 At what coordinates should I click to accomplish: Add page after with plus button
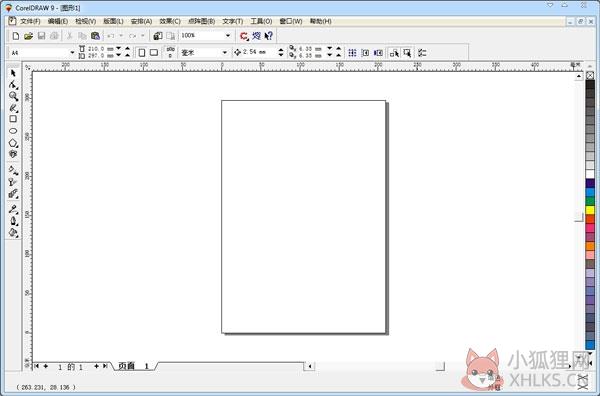[96, 366]
